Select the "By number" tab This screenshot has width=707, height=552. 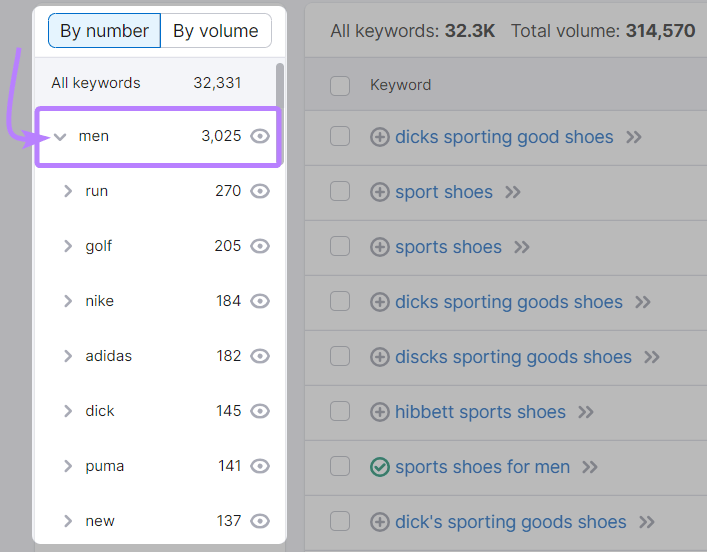pyautogui.click(x=104, y=31)
